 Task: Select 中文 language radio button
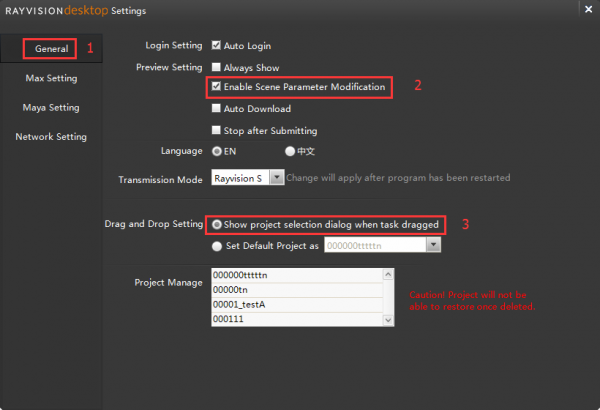(x=290, y=151)
